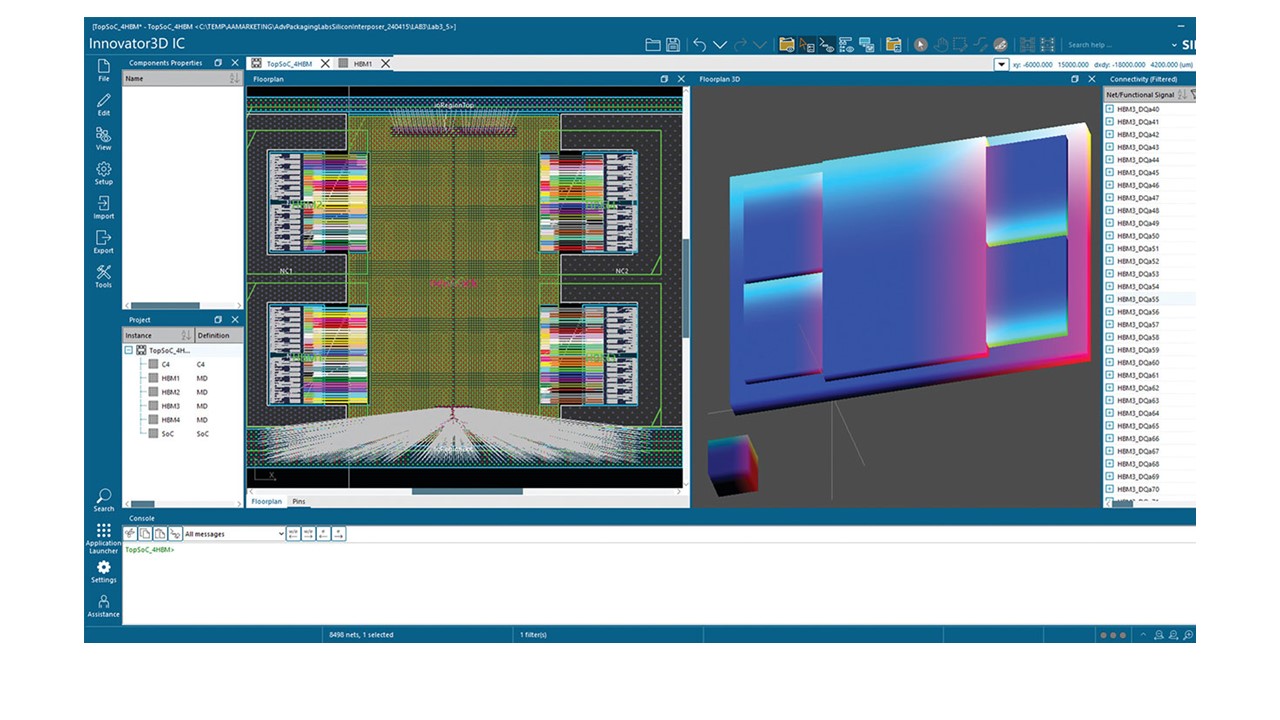Screen dimensions: 1280x720
Task: Click the round measure tool icon
Action: pyautogui.click(x=1000, y=45)
